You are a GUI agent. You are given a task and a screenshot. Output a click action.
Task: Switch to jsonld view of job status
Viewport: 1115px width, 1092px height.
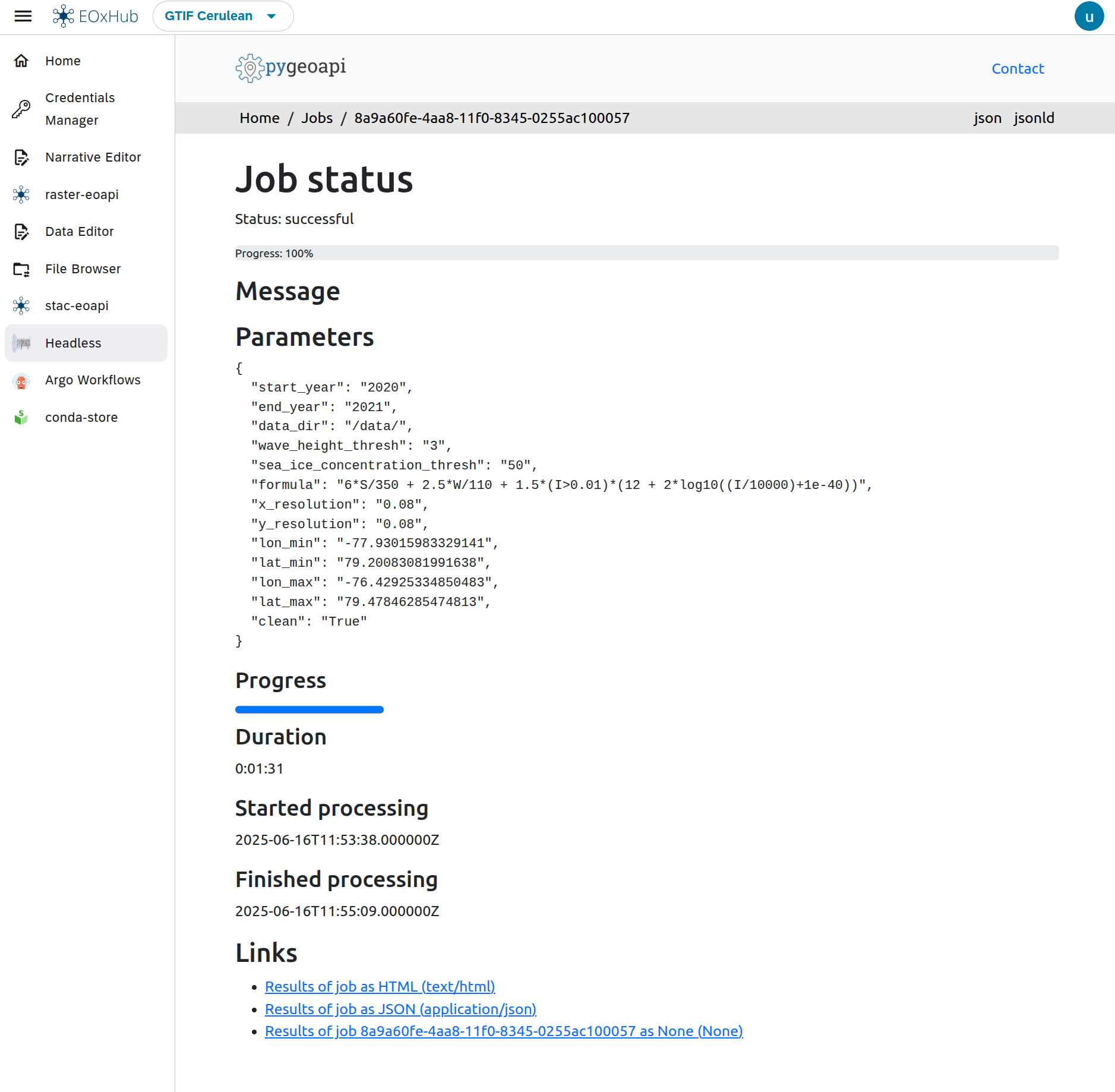[1034, 118]
